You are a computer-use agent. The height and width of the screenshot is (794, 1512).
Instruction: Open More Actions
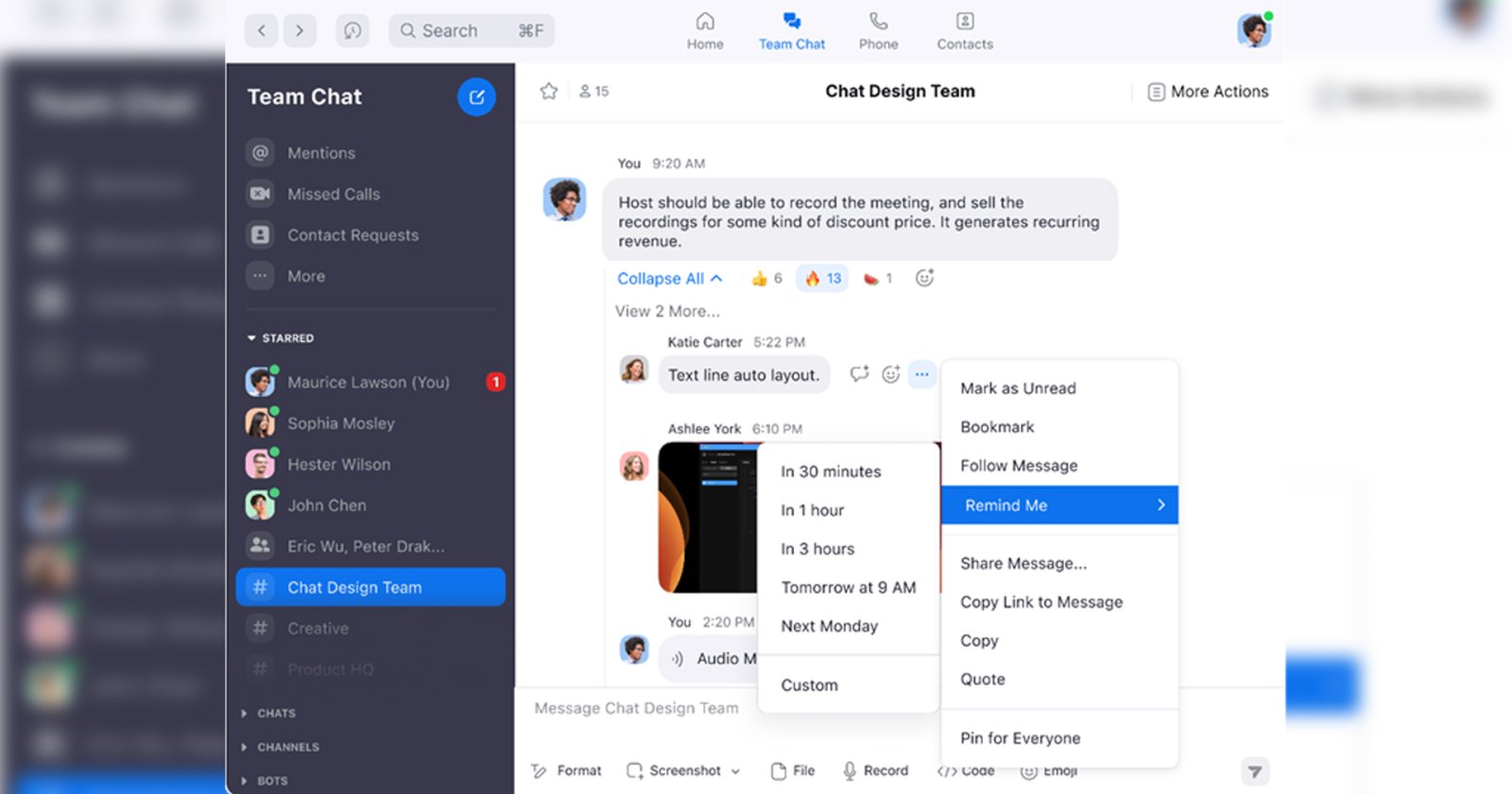pos(1208,92)
